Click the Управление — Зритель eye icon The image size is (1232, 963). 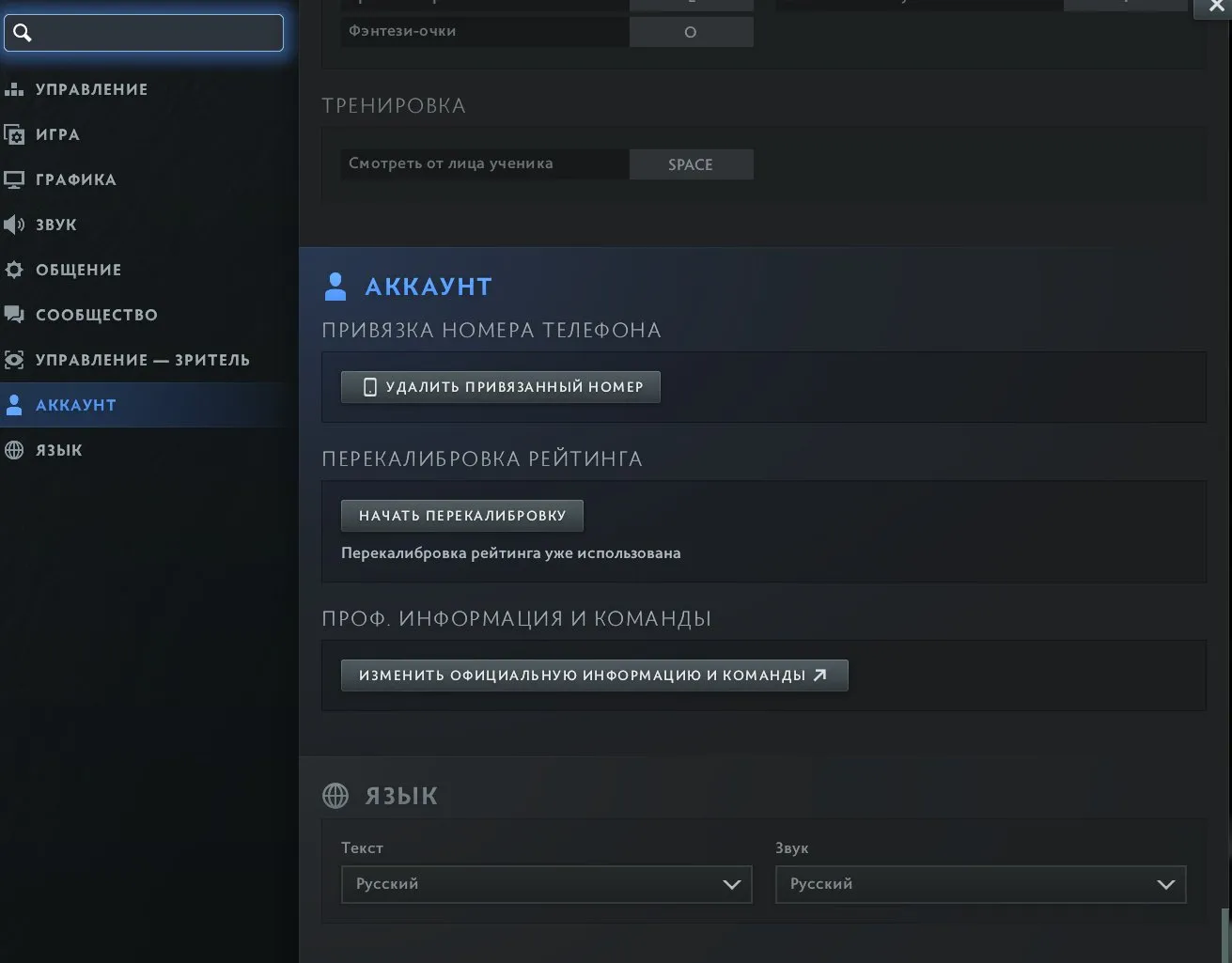(14, 360)
